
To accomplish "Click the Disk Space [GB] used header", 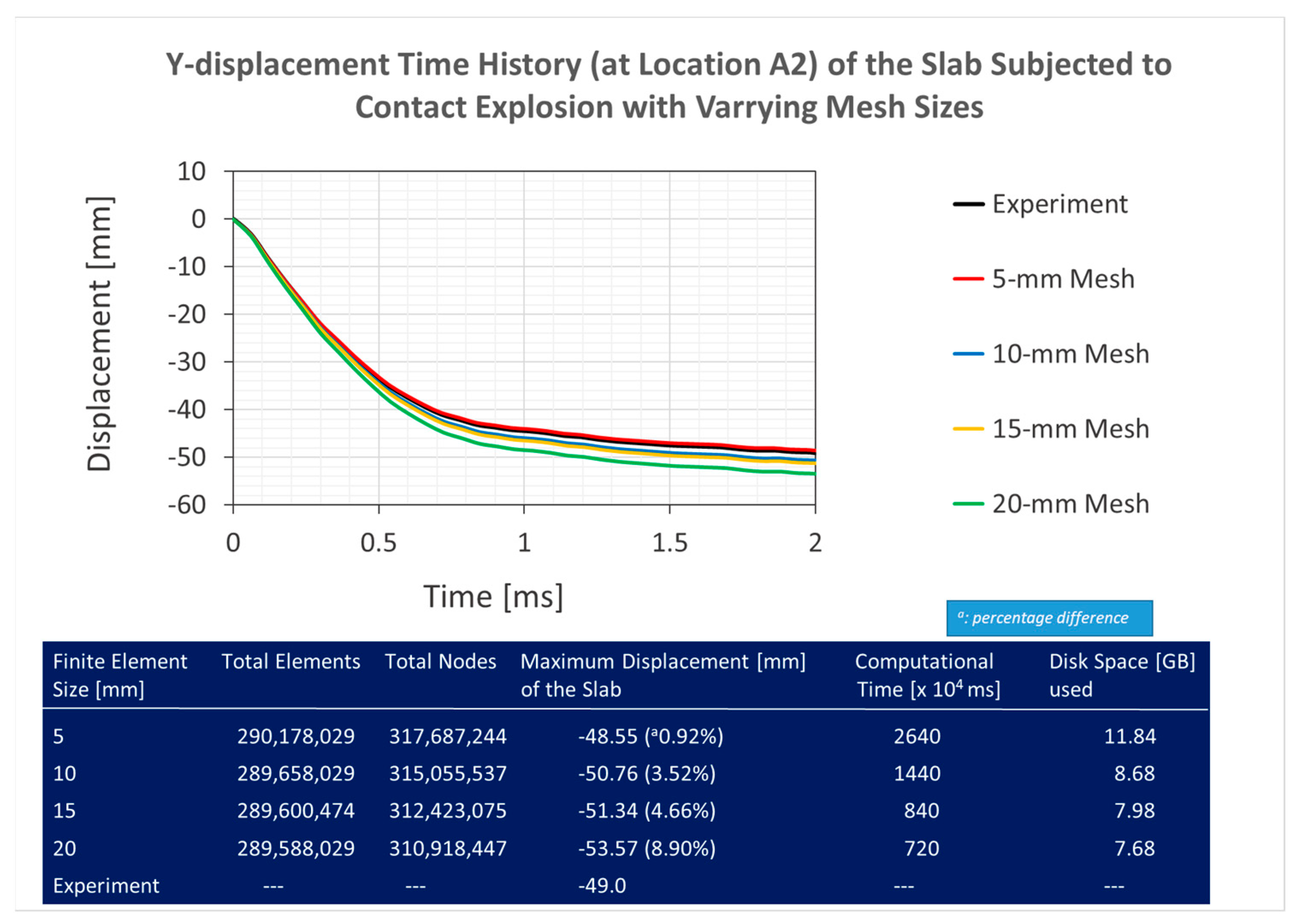I will pyautogui.click(x=1122, y=675).
